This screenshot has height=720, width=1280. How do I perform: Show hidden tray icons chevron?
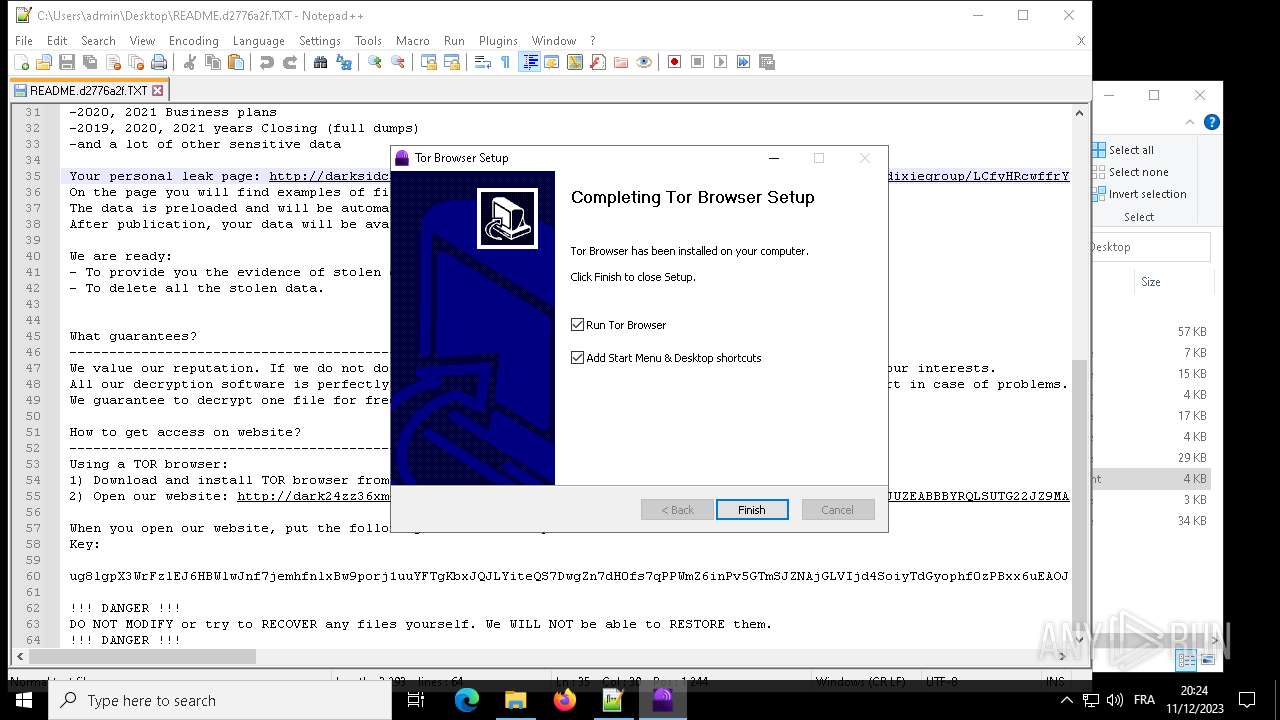pos(1066,700)
